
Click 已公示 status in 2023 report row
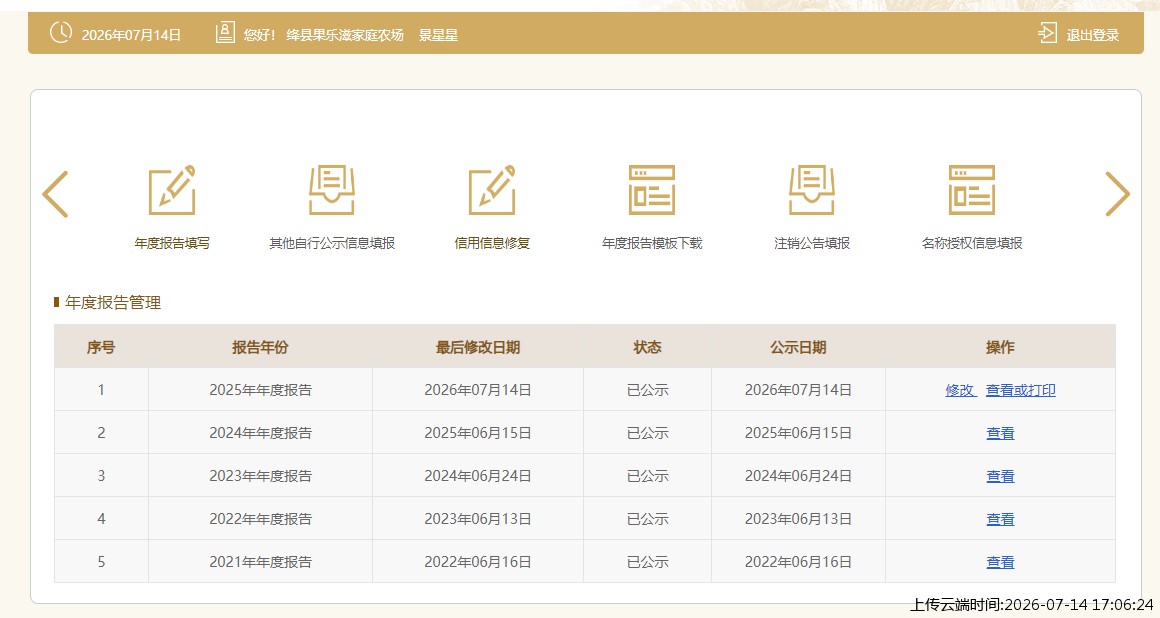click(x=647, y=476)
